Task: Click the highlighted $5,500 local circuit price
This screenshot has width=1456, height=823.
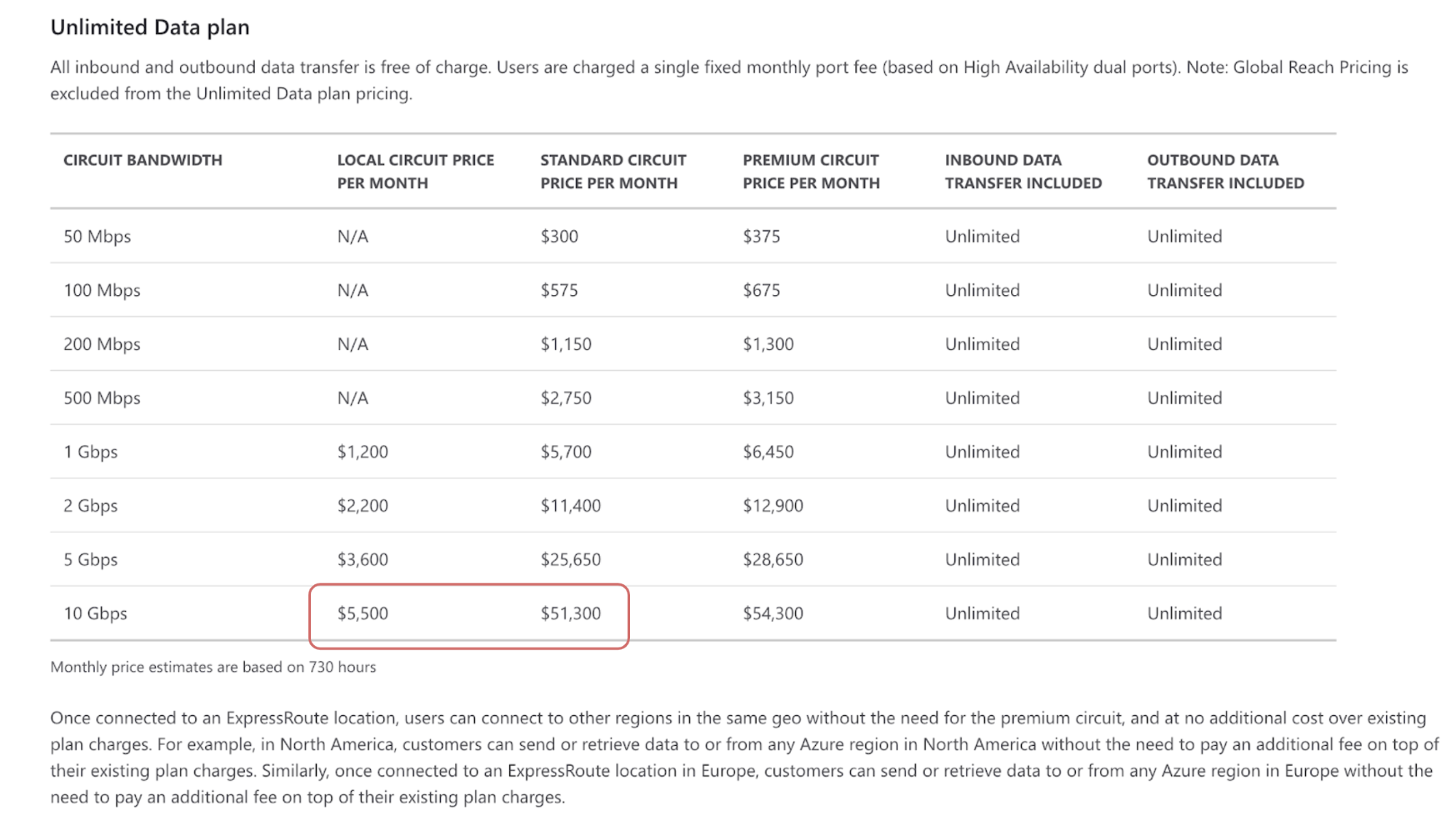Action: point(362,614)
